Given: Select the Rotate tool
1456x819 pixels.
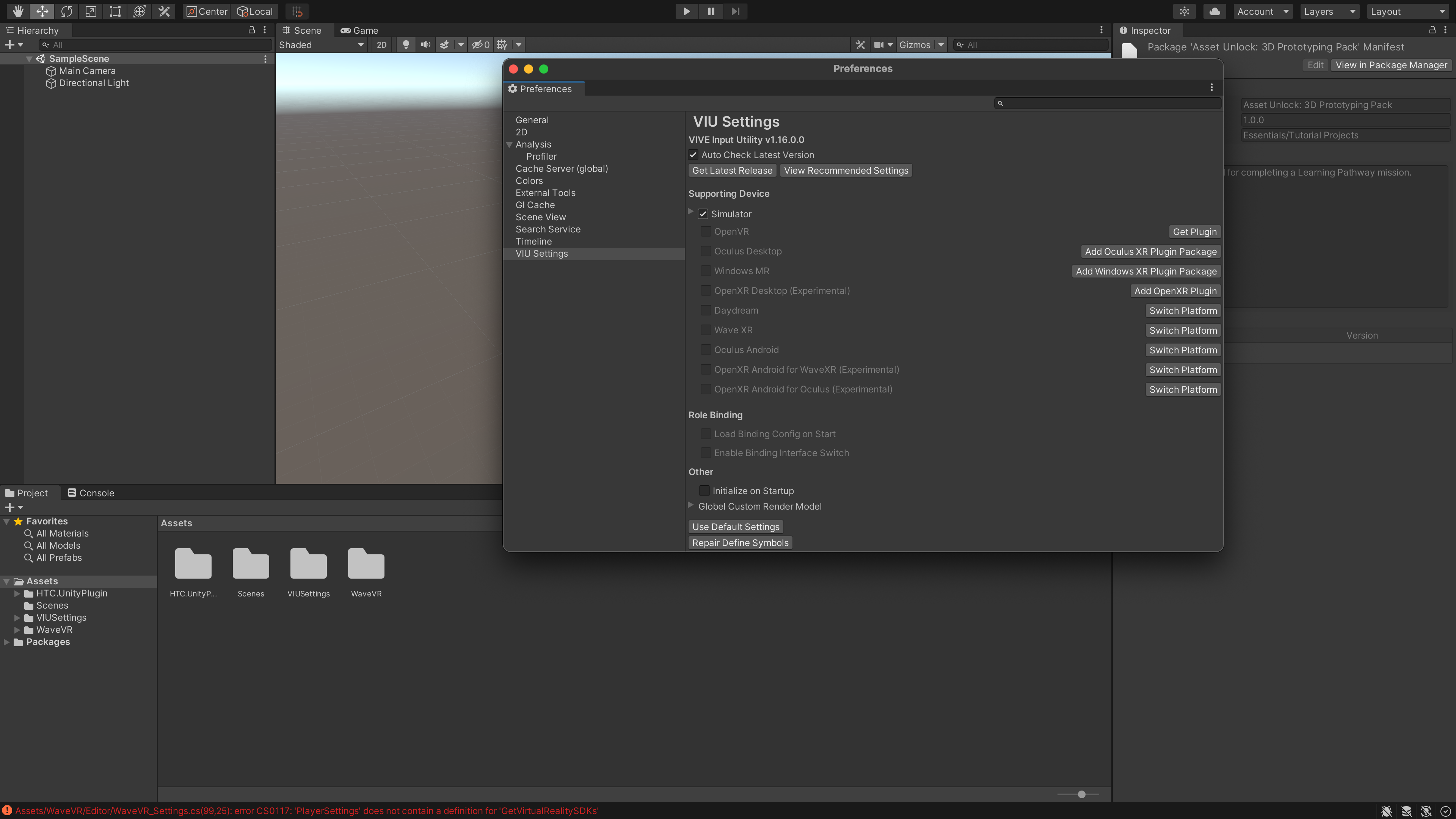Looking at the screenshot, I should (67, 11).
